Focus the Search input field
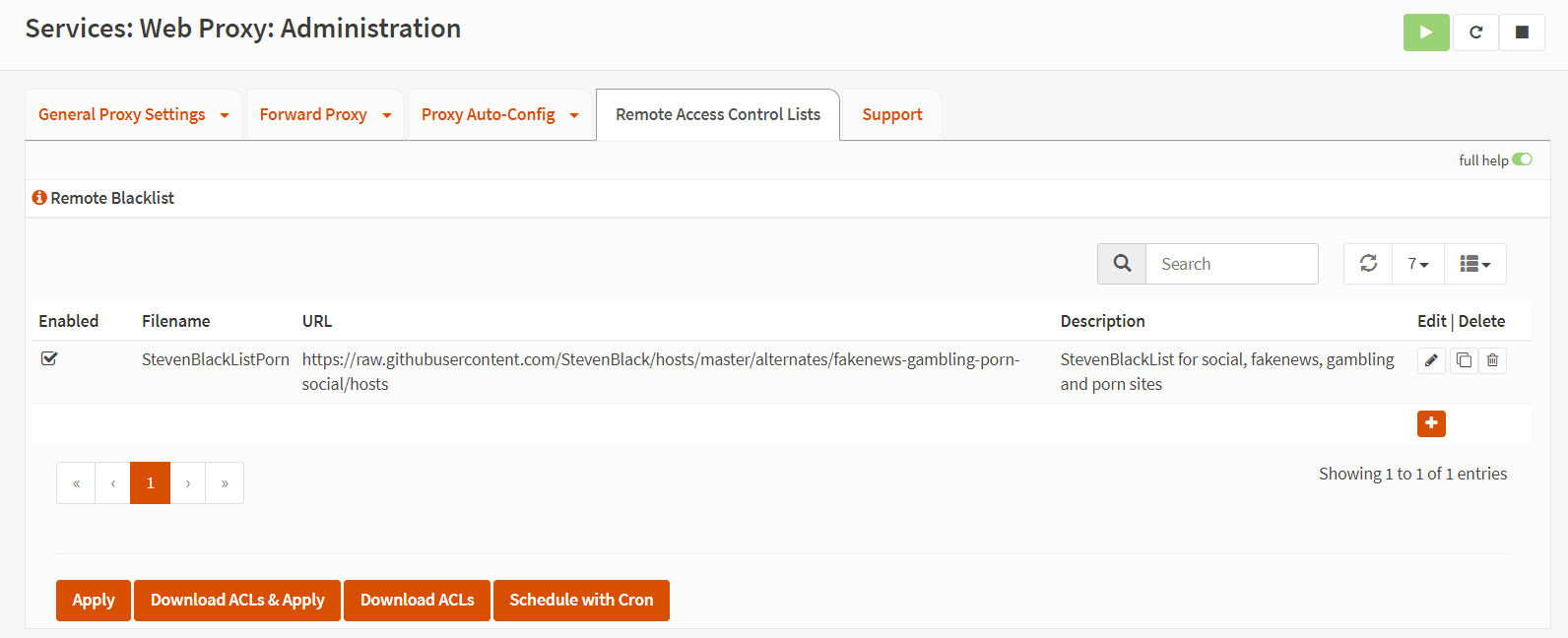The width and height of the screenshot is (1568, 638). [x=1231, y=264]
